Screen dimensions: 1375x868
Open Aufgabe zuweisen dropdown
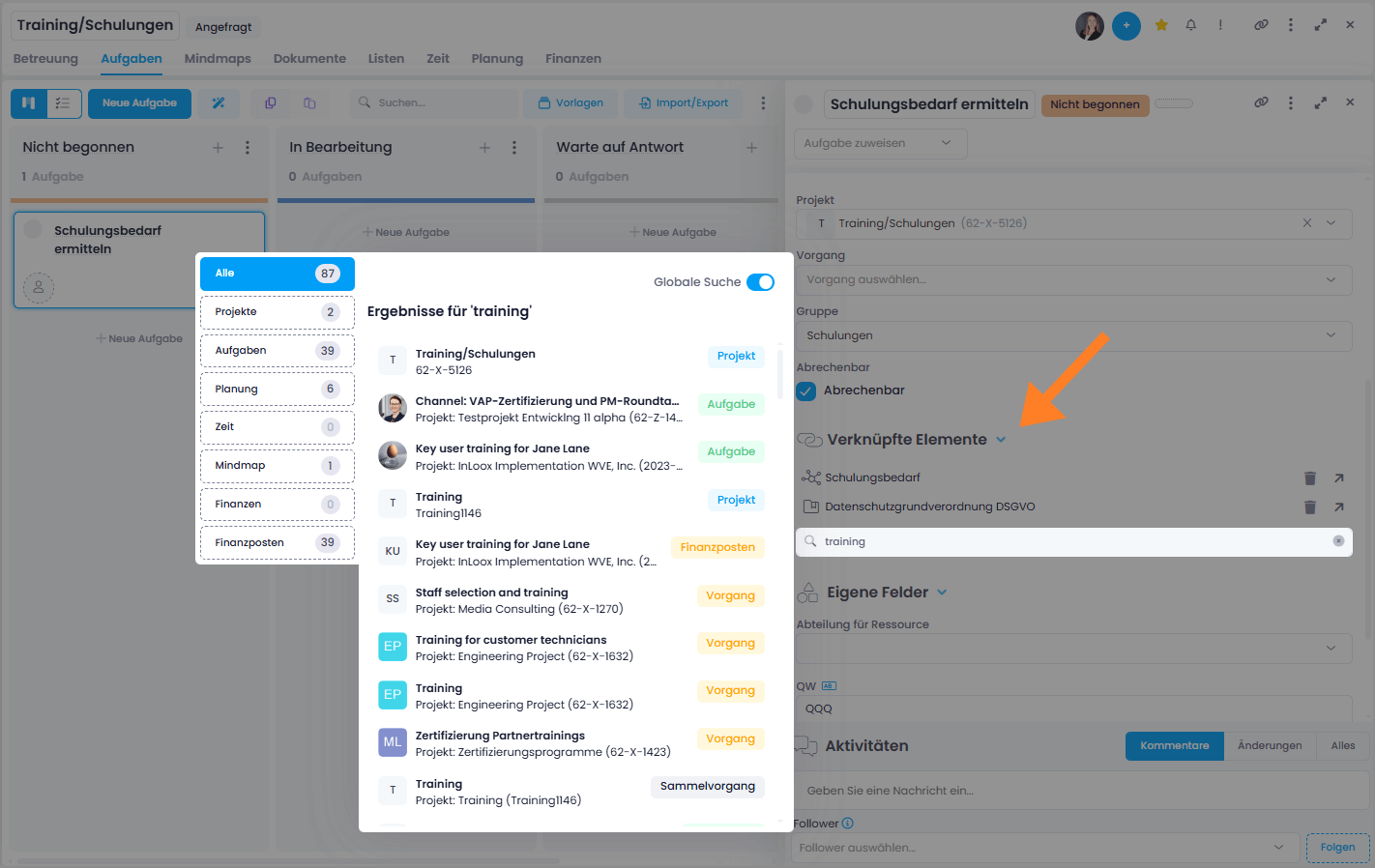click(x=880, y=143)
